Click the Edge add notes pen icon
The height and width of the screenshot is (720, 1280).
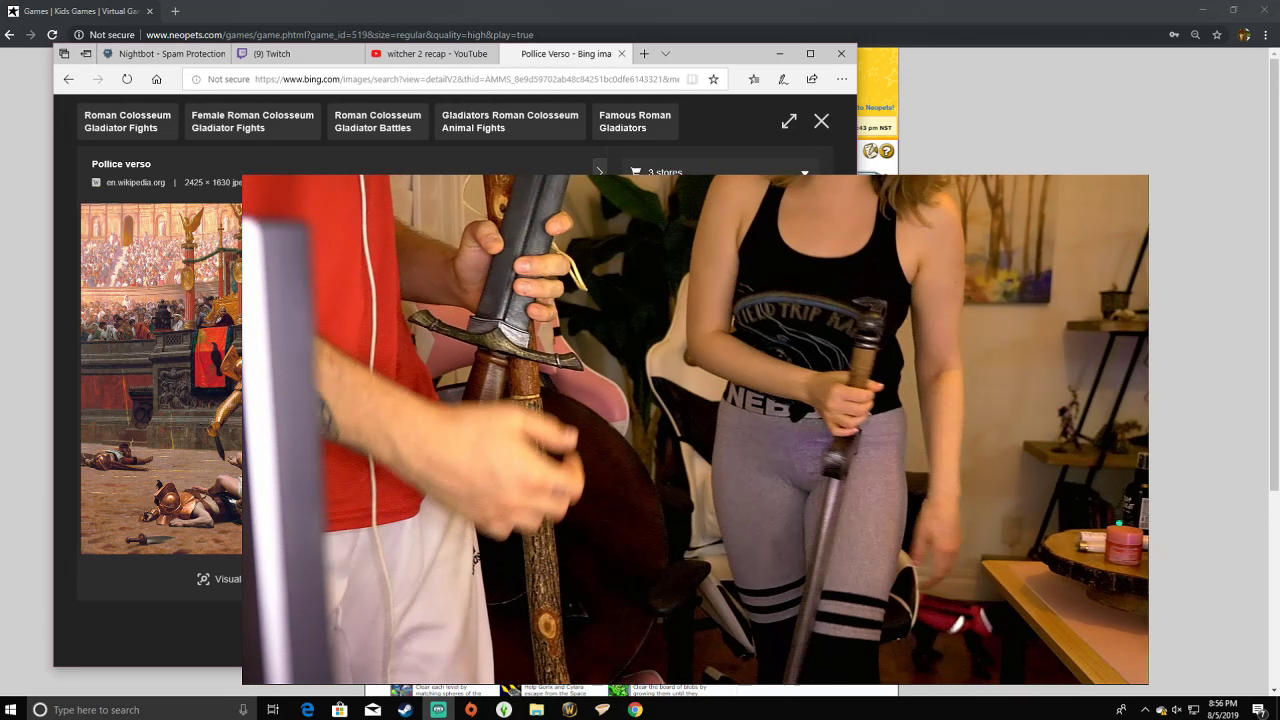coord(783,79)
